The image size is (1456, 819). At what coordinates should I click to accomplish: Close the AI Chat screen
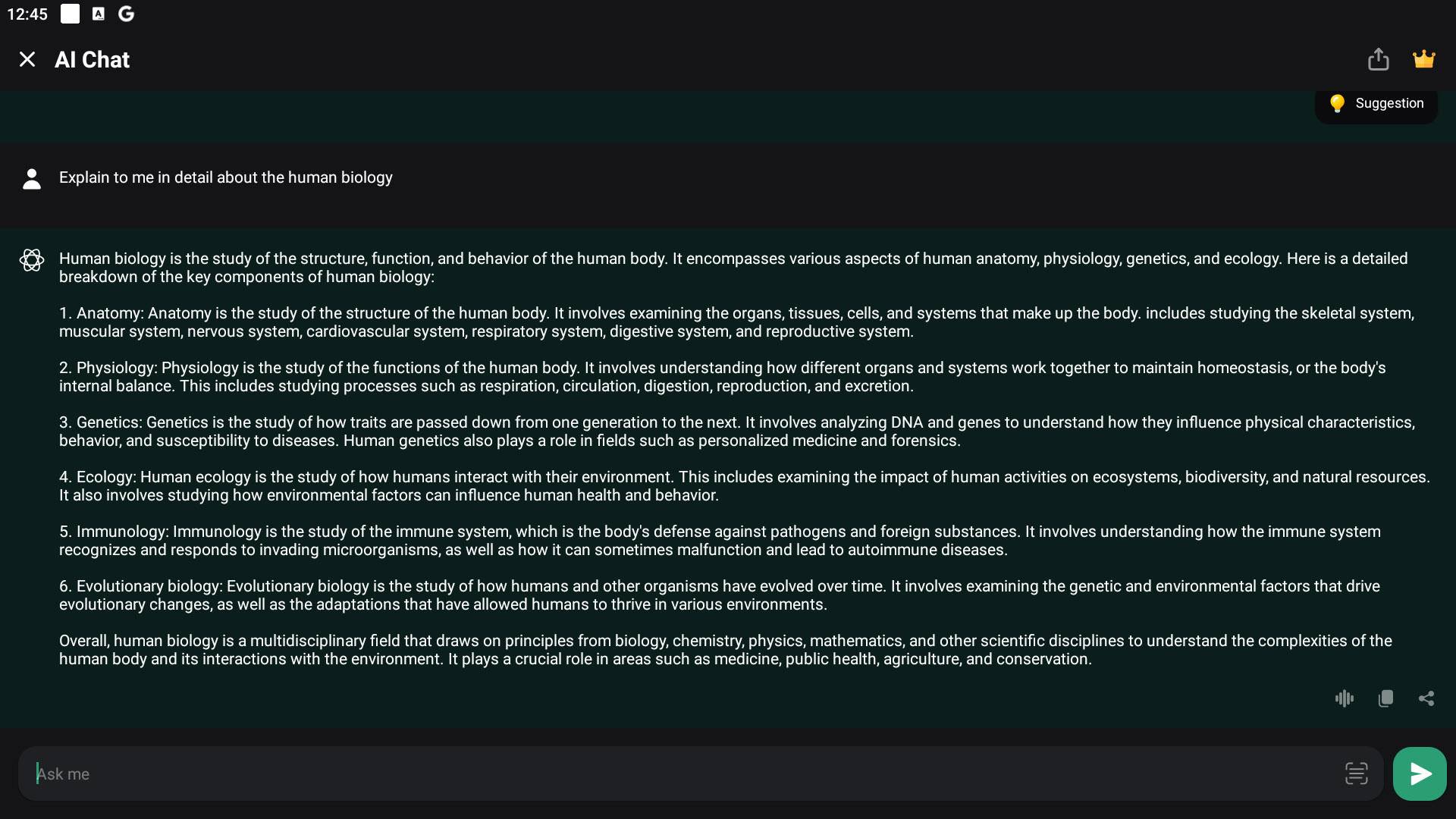click(x=27, y=59)
